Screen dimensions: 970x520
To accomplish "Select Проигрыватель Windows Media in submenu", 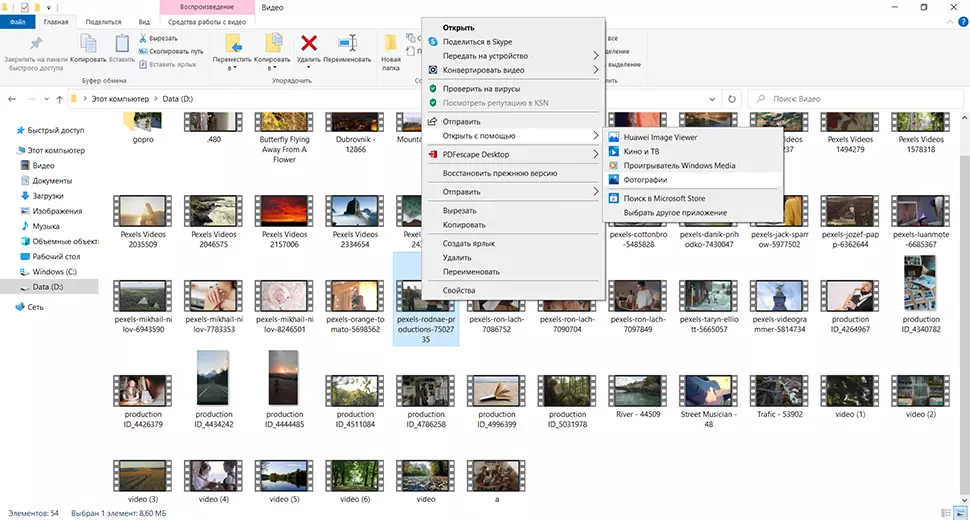I will 678,165.
